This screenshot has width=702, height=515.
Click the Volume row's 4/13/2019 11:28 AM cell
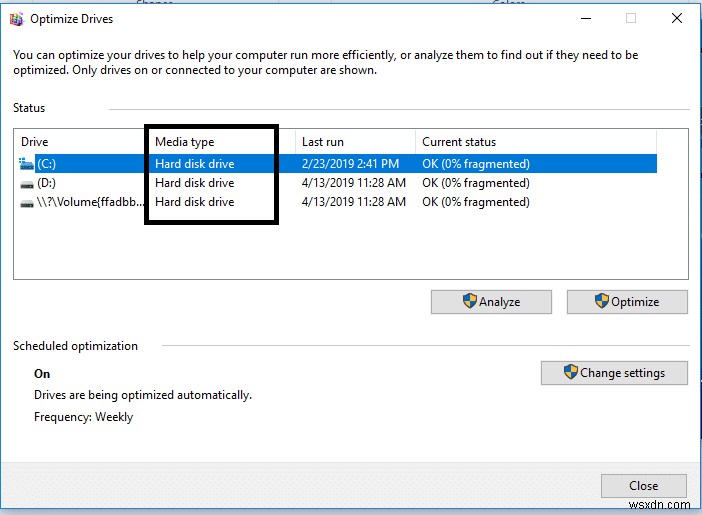point(354,202)
